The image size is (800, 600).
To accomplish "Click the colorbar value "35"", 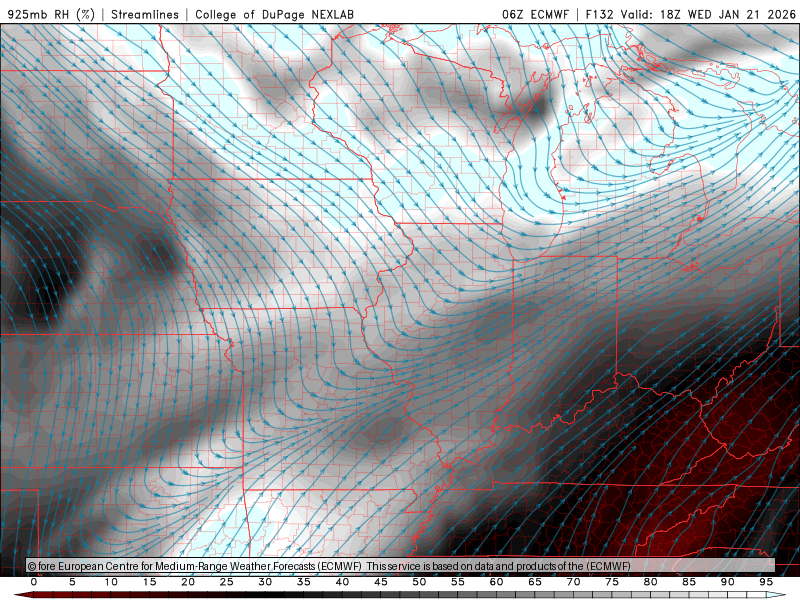I will [304, 582].
